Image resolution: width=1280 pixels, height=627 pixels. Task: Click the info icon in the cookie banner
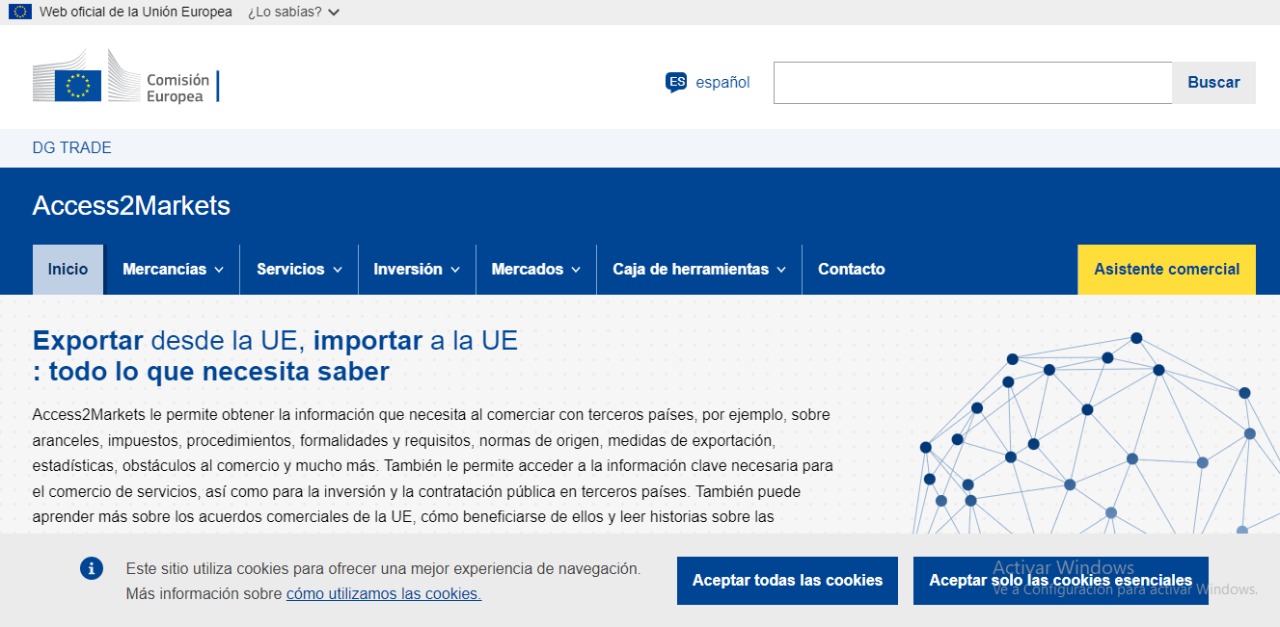coord(91,568)
